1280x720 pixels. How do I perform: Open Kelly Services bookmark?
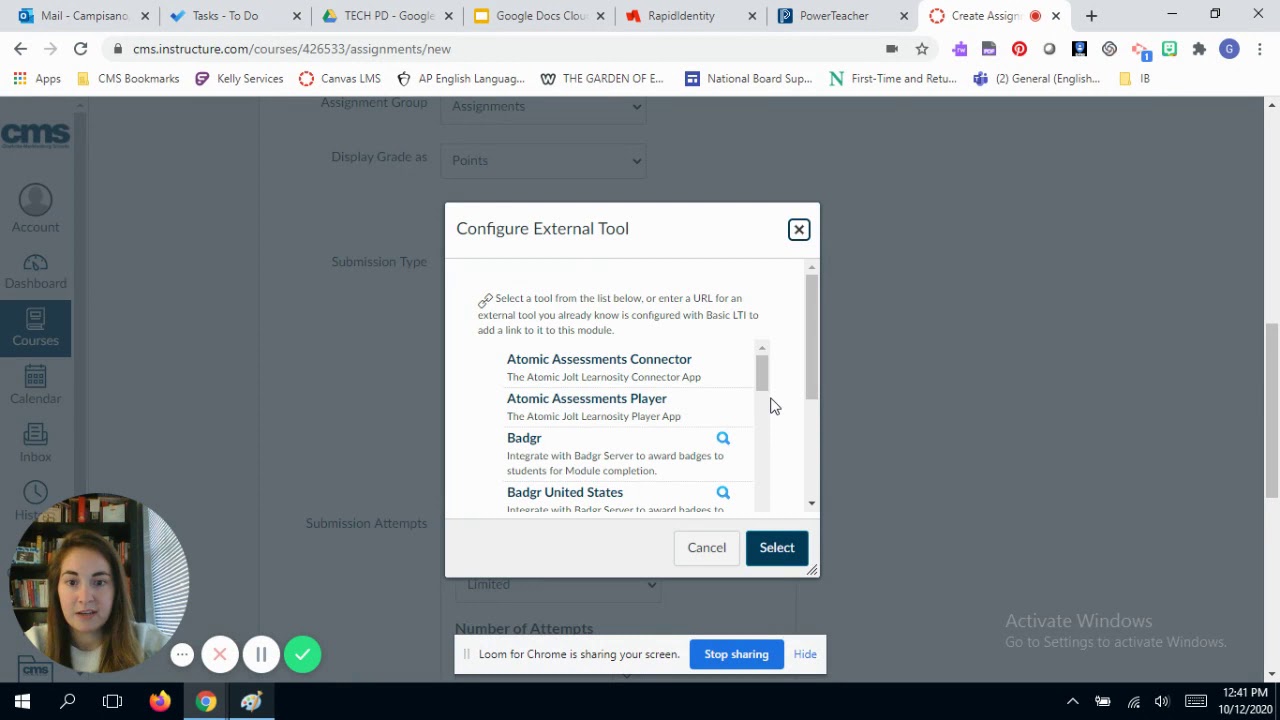(239, 79)
